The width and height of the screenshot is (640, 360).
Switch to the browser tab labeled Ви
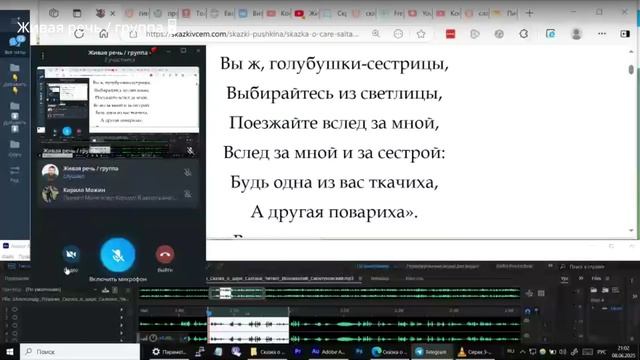[x=250, y=13]
